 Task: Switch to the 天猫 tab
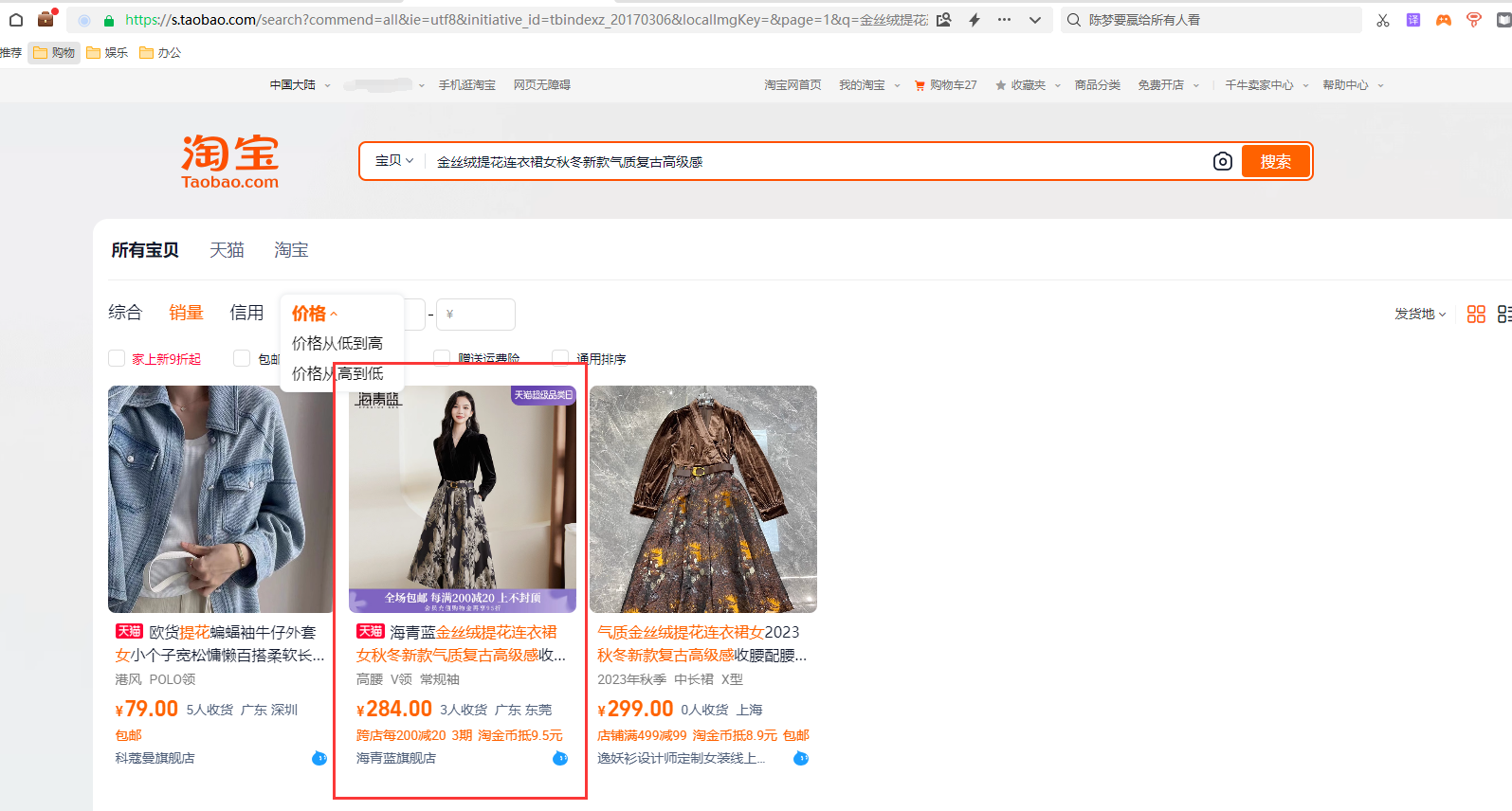(x=227, y=250)
